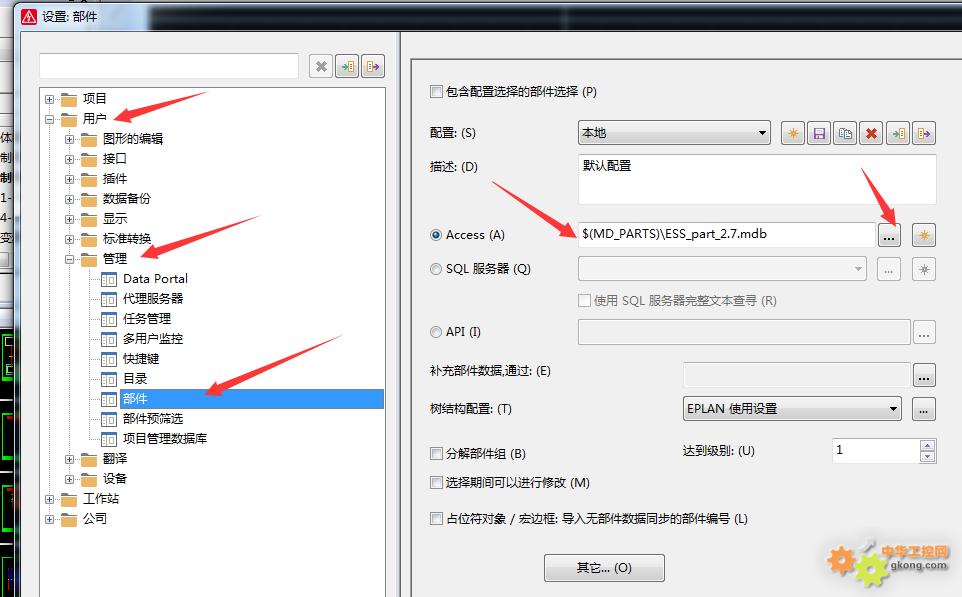Open 树结构配置 dropdown EPLAN 使用设置
The height and width of the screenshot is (597, 962).
pyautogui.click(x=792, y=409)
